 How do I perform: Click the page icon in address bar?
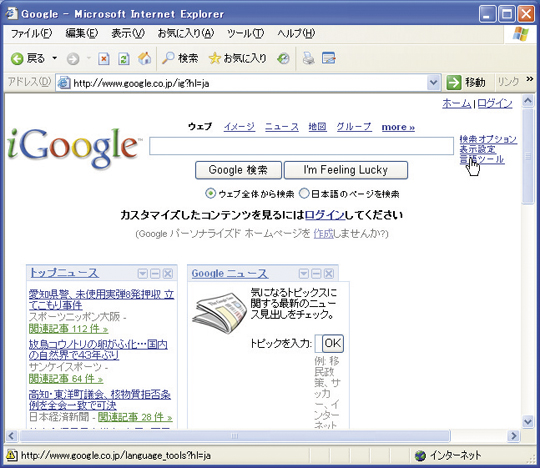(x=64, y=83)
